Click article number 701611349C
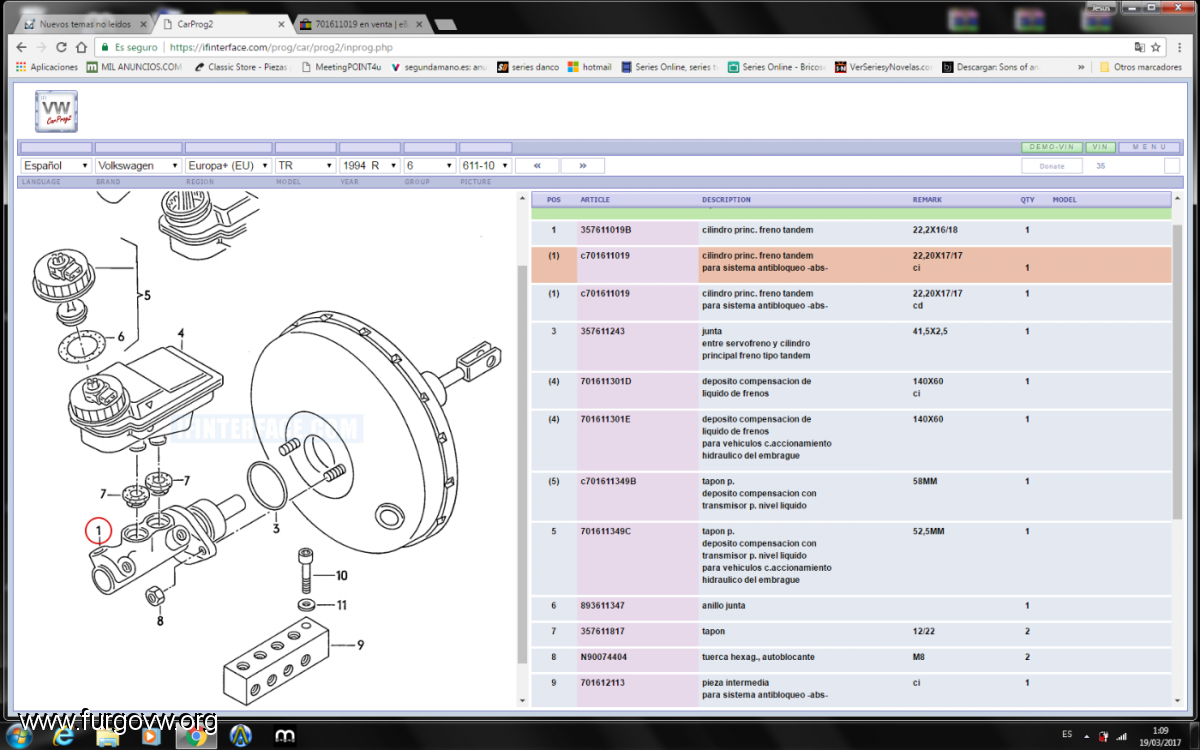The image size is (1200, 750). (x=605, y=531)
